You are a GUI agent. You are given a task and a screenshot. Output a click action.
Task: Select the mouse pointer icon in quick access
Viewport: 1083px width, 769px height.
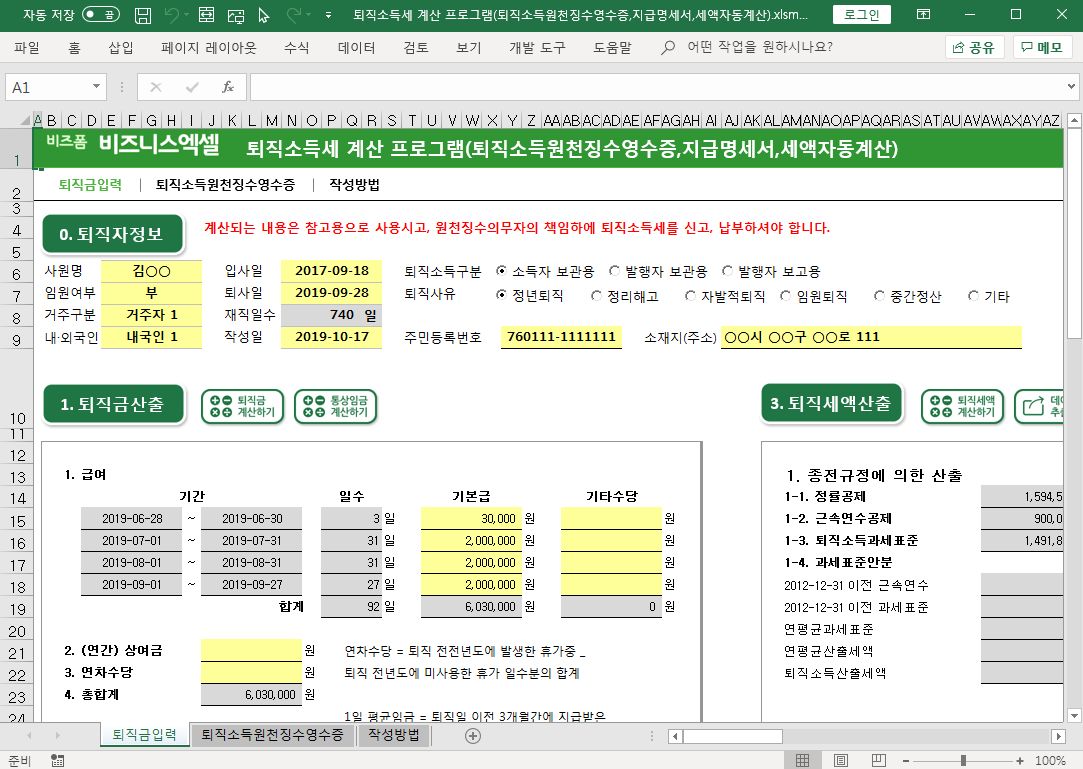click(x=264, y=15)
